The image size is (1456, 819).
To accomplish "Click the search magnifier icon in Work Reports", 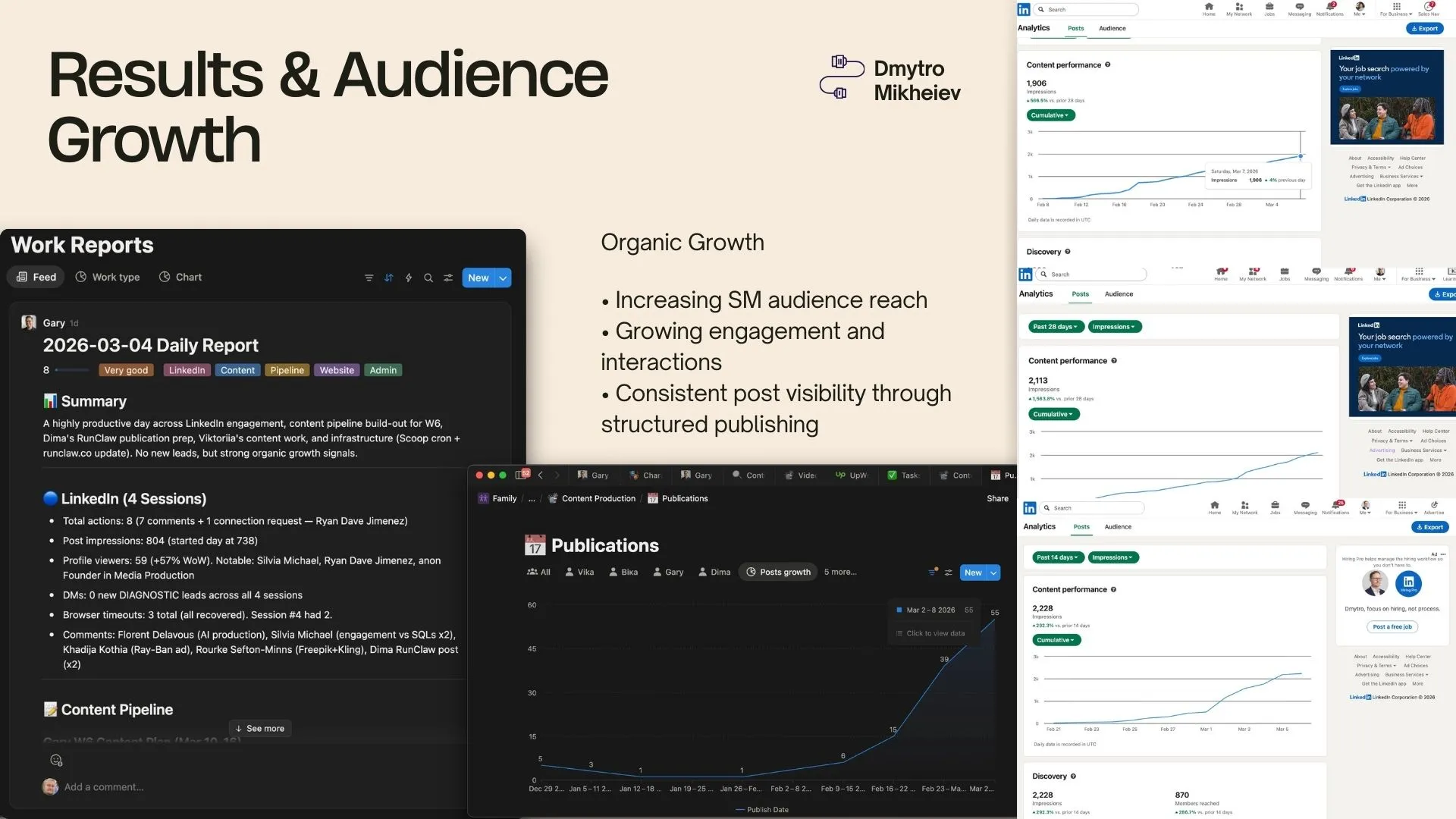I will (428, 278).
